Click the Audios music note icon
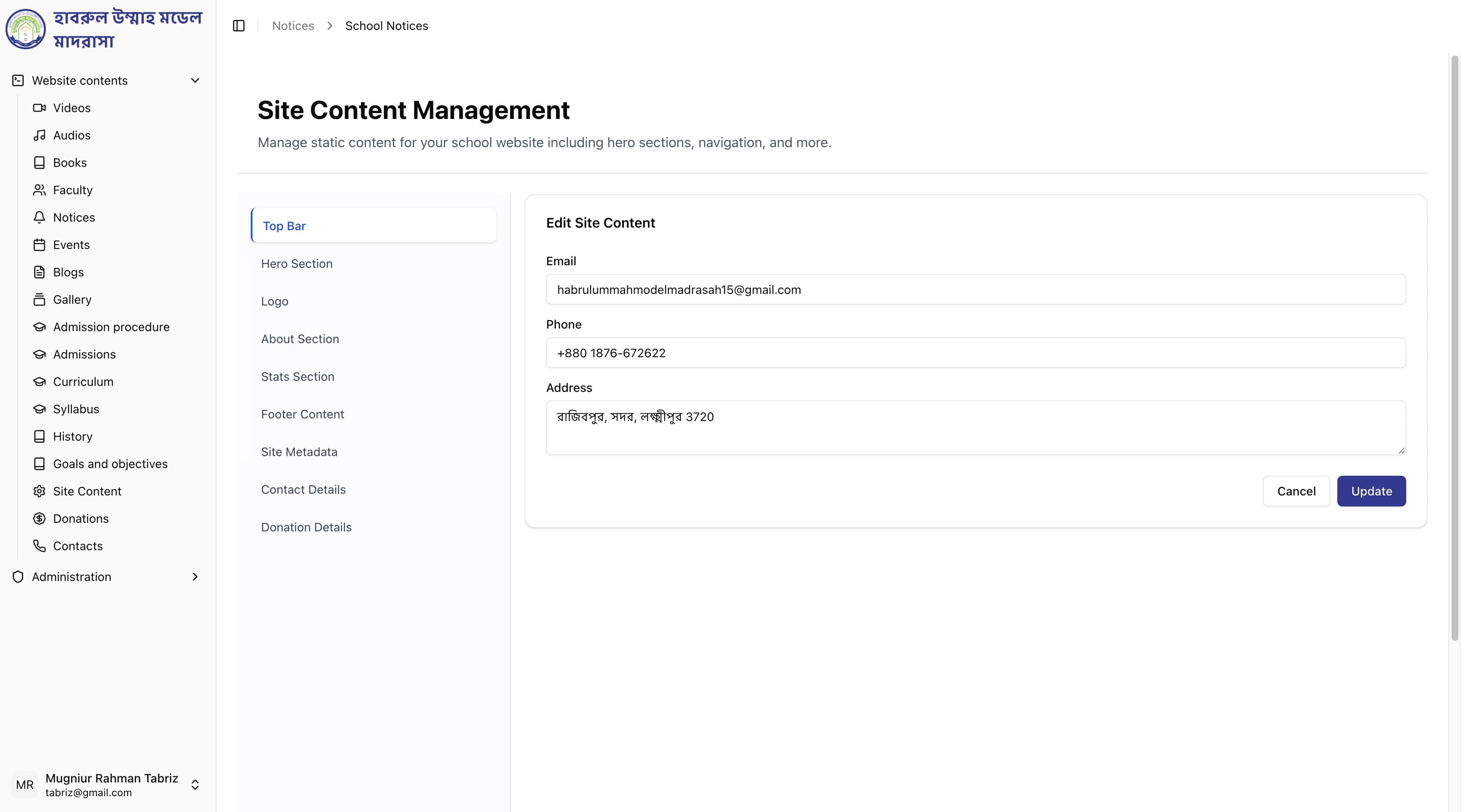 pyautogui.click(x=39, y=135)
